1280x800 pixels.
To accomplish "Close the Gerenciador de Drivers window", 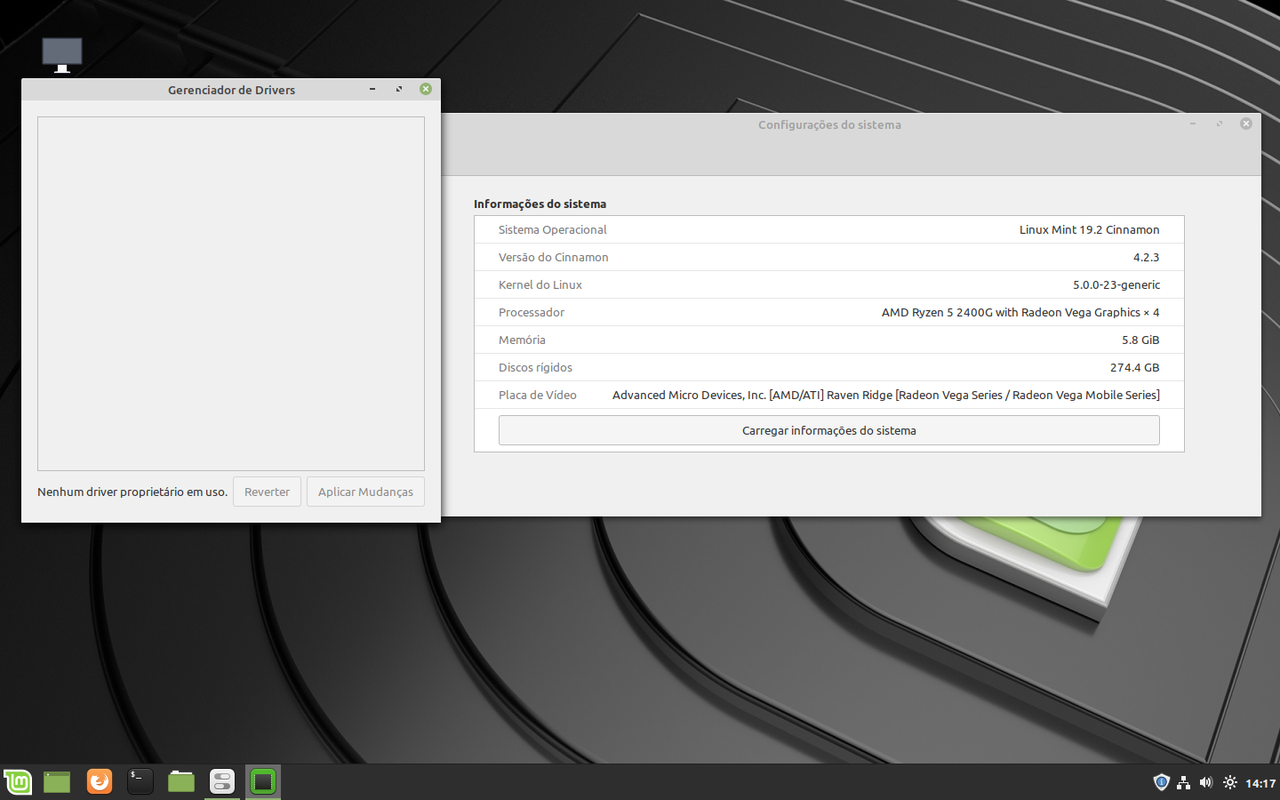I will (426, 89).
